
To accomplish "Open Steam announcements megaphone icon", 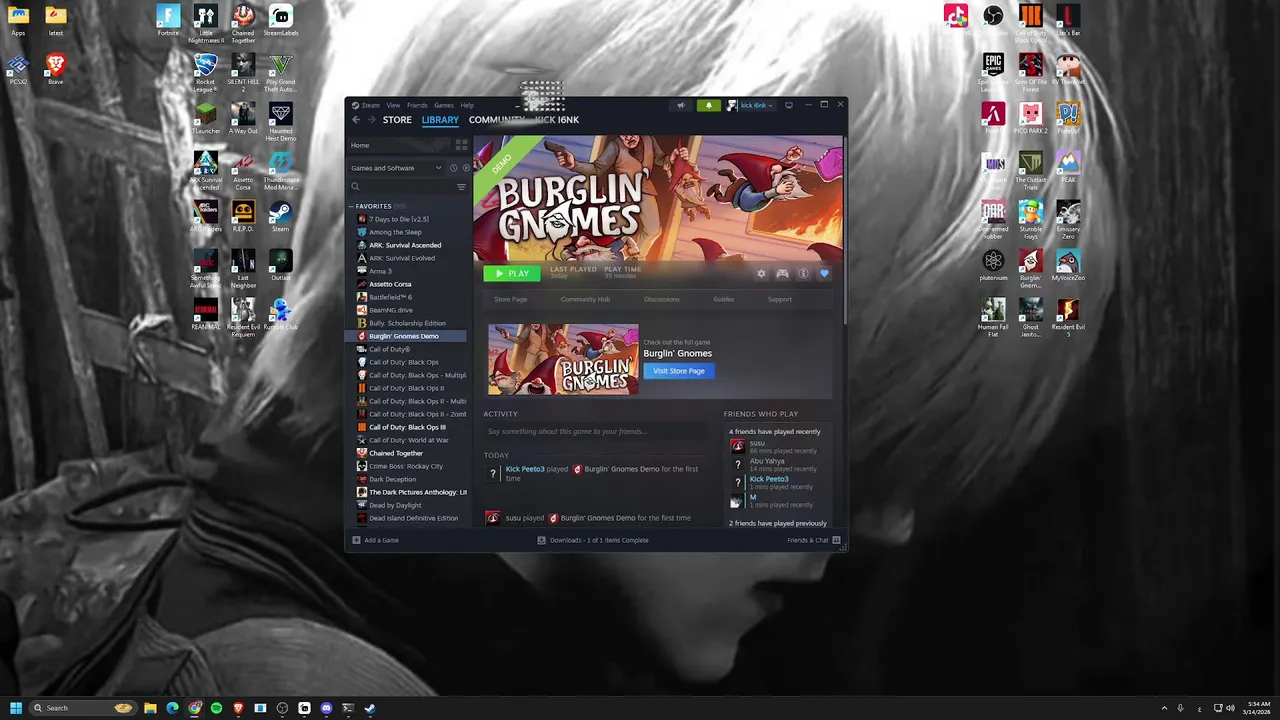I will click(681, 105).
